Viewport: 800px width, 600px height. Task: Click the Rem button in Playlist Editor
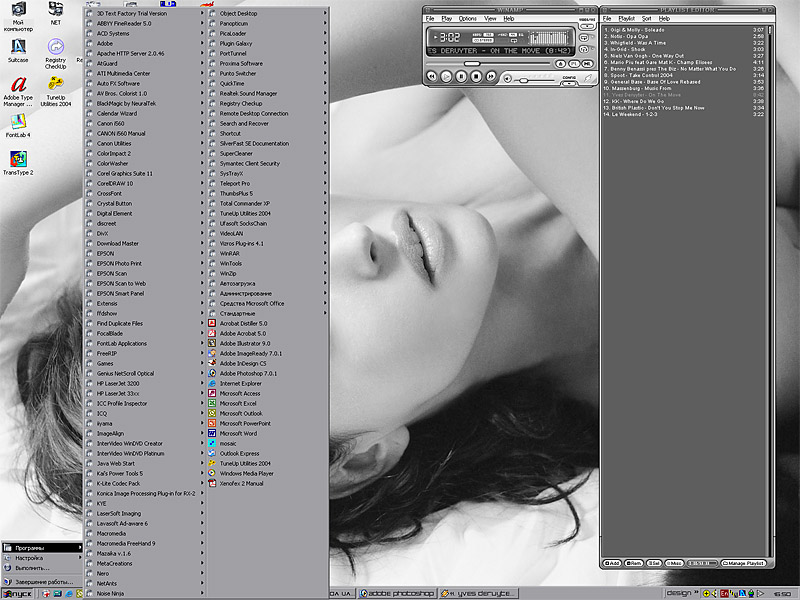click(x=634, y=563)
